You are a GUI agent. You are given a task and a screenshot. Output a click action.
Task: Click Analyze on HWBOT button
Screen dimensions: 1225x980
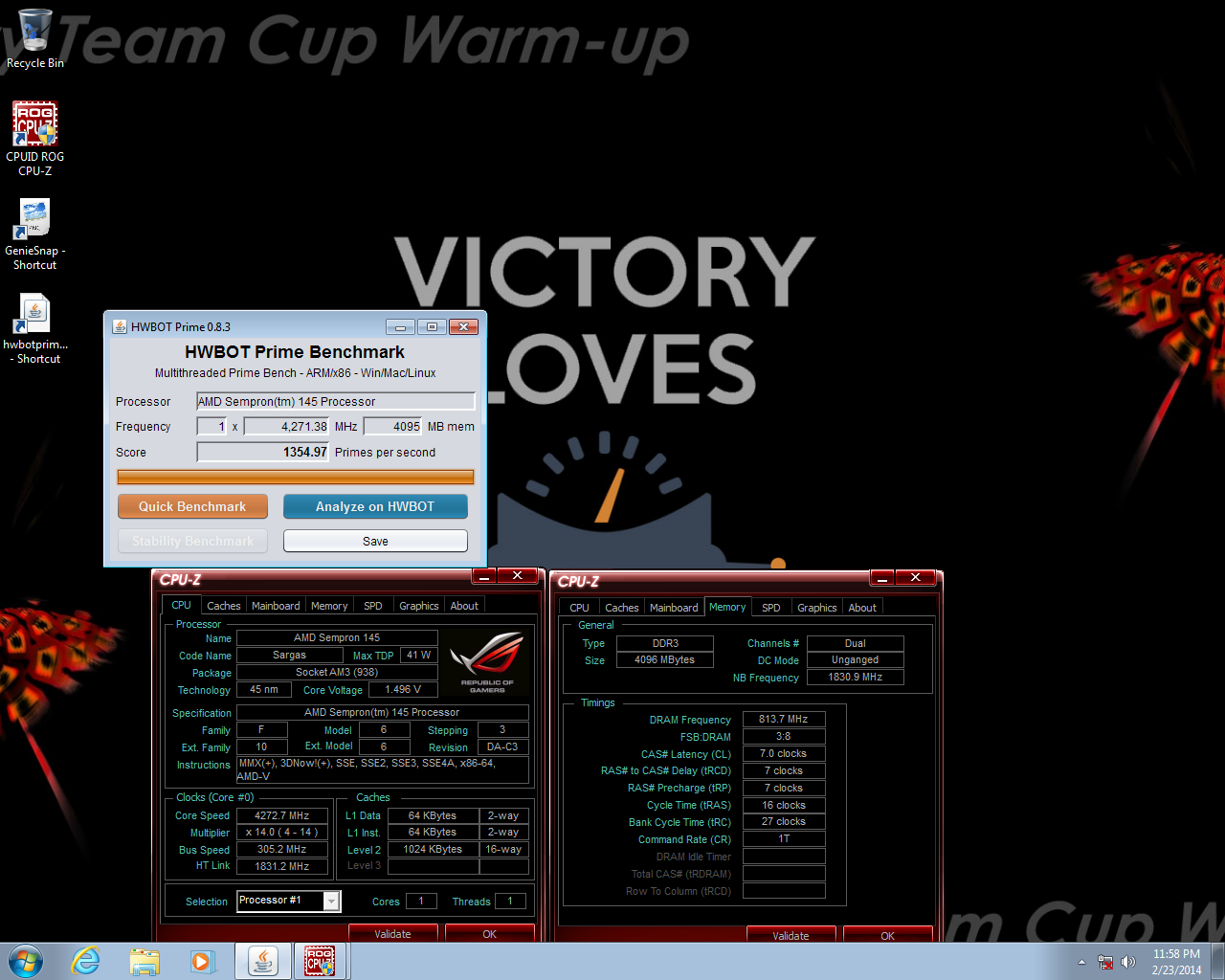375,506
